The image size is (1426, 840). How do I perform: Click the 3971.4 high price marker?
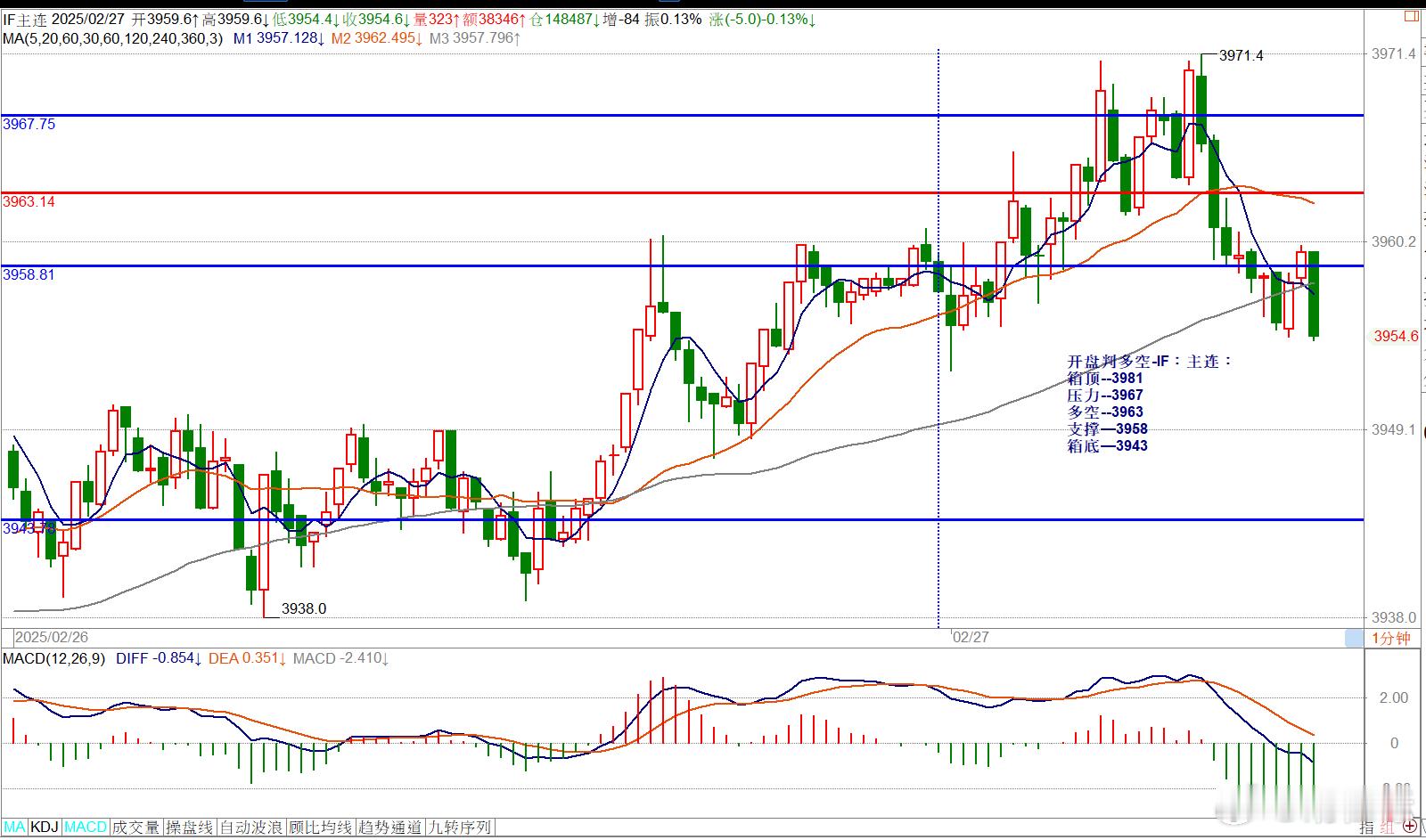coord(1241,55)
